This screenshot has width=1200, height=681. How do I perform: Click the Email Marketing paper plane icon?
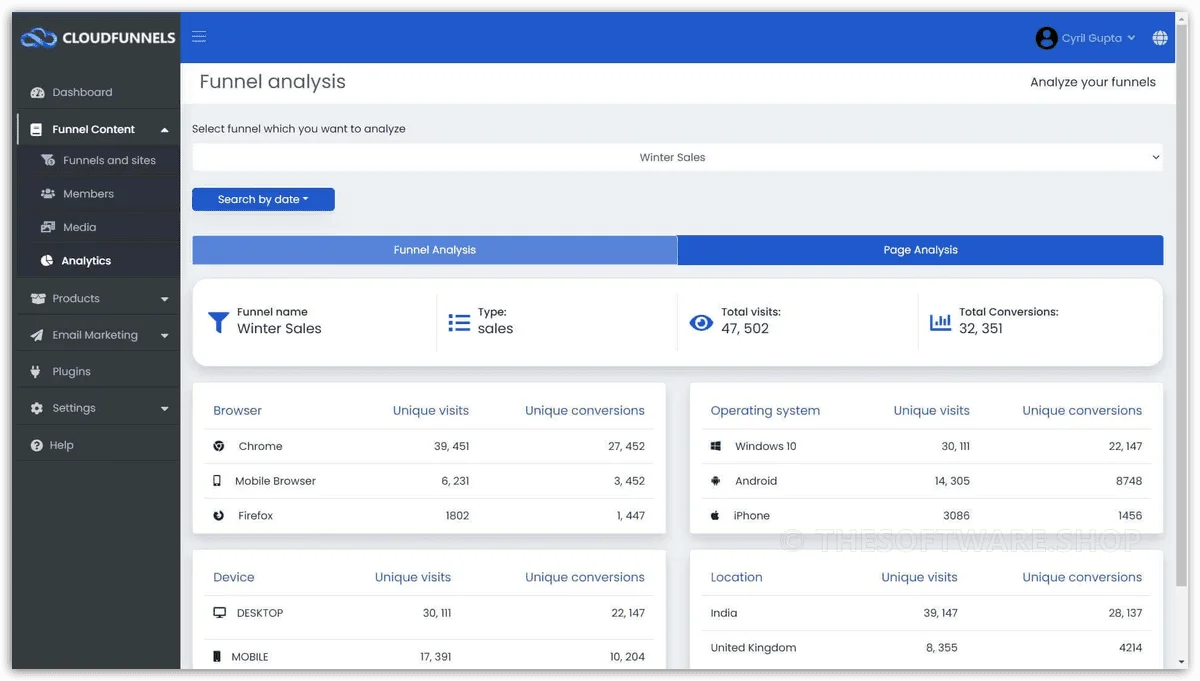(37, 335)
